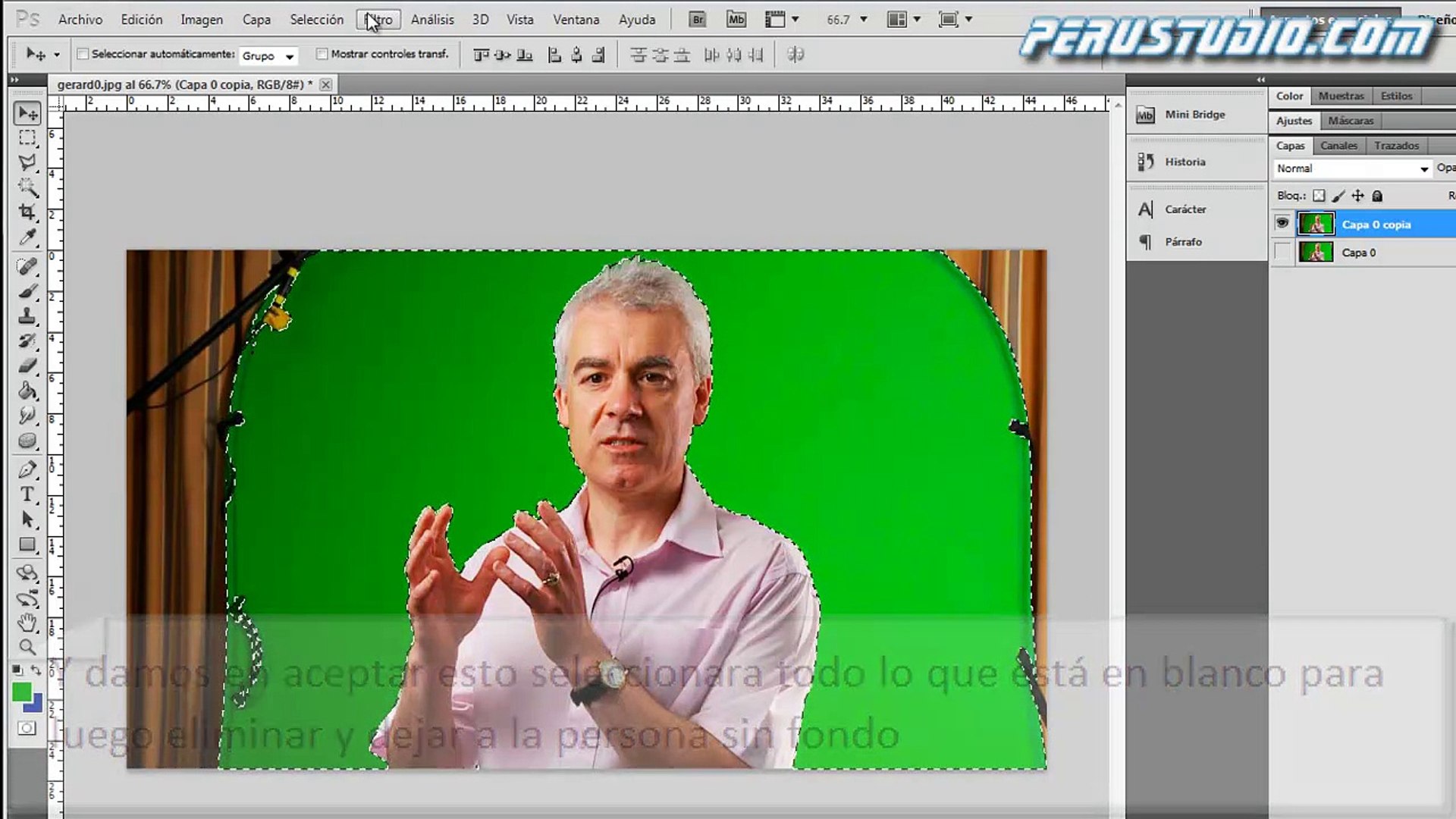Close the gerard0.jpg document tab
This screenshot has height=819, width=1456.
click(326, 84)
